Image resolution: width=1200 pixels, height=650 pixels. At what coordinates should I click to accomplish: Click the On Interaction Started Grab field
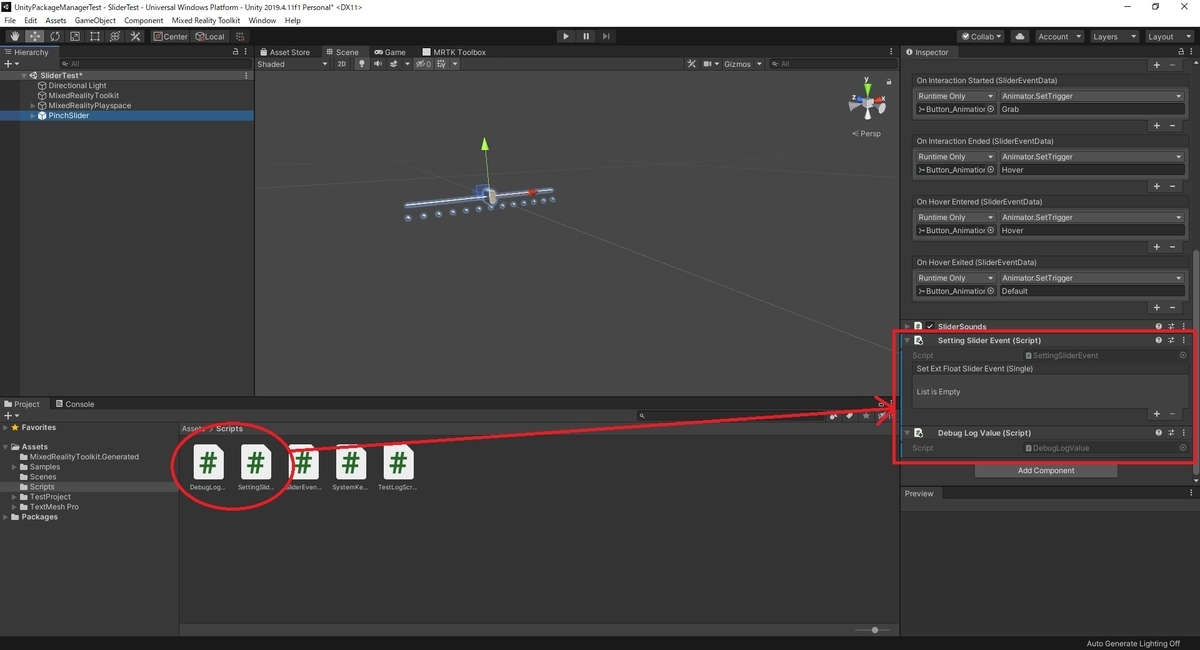click(x=1092, y=109)
